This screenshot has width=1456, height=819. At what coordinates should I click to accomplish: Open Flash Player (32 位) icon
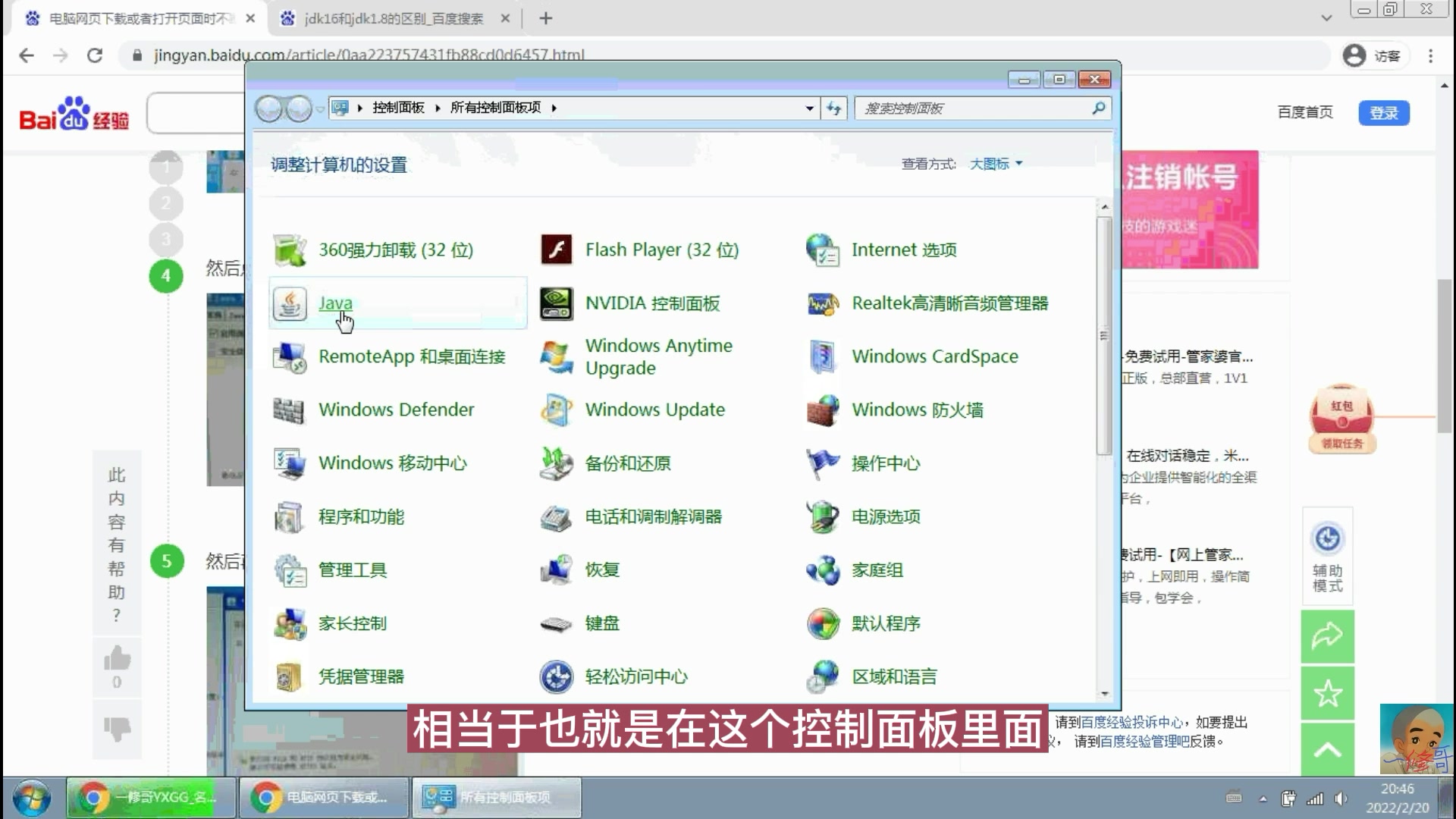pos(556,250)
